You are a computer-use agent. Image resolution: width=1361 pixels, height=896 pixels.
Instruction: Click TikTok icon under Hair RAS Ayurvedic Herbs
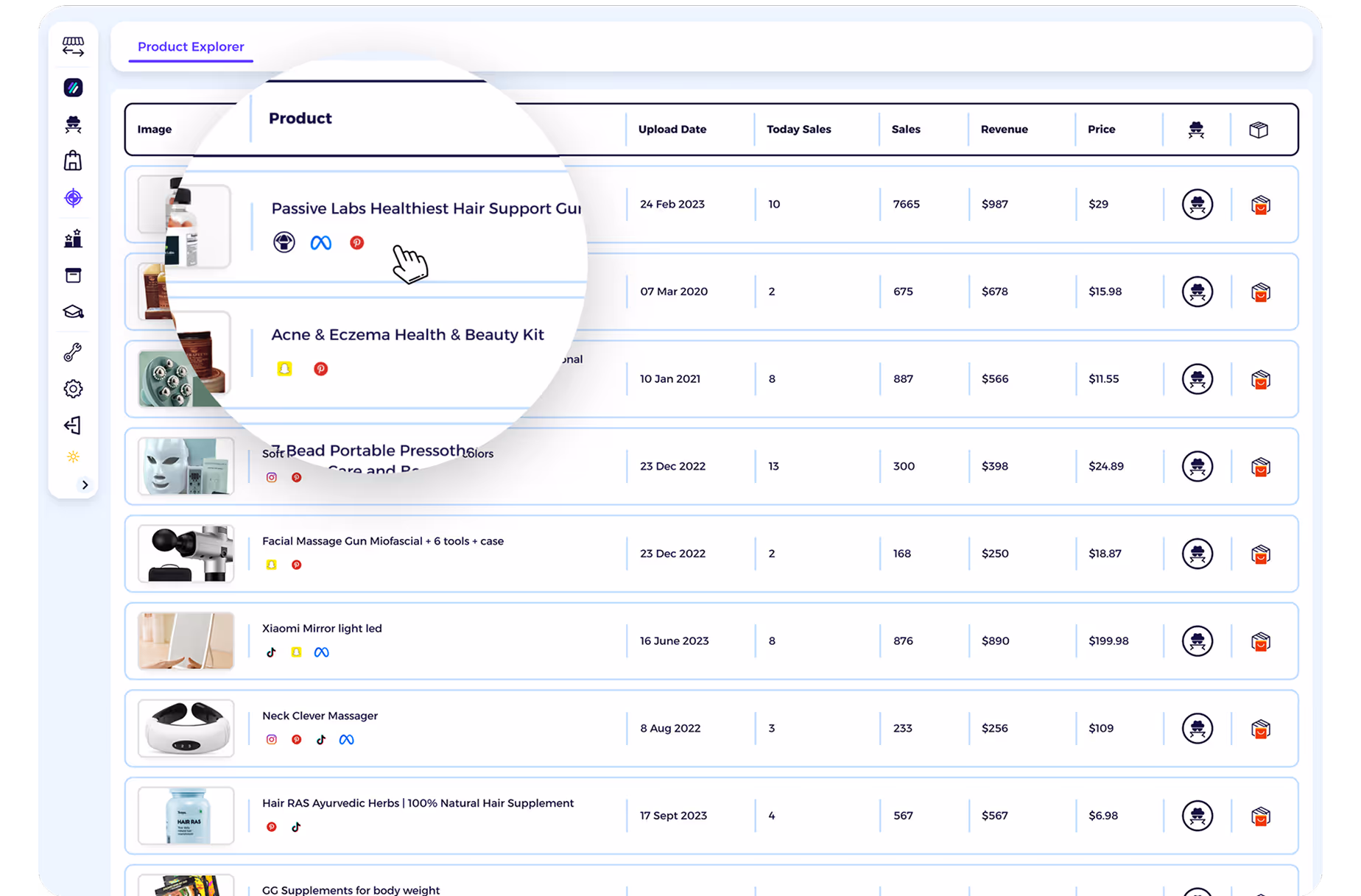(x=296, y=828)
